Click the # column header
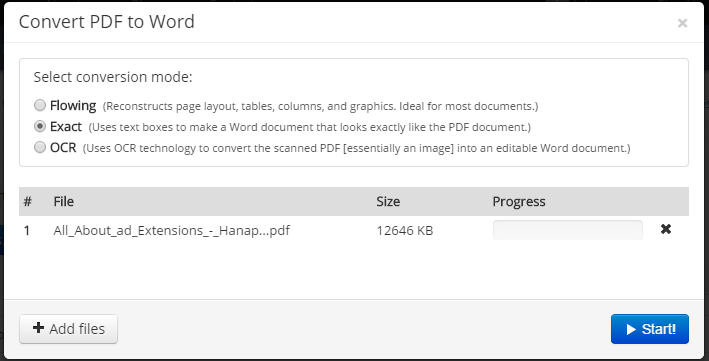Image resolution: width=709 pixels, height=361 pixels. (x=28, y=201)
